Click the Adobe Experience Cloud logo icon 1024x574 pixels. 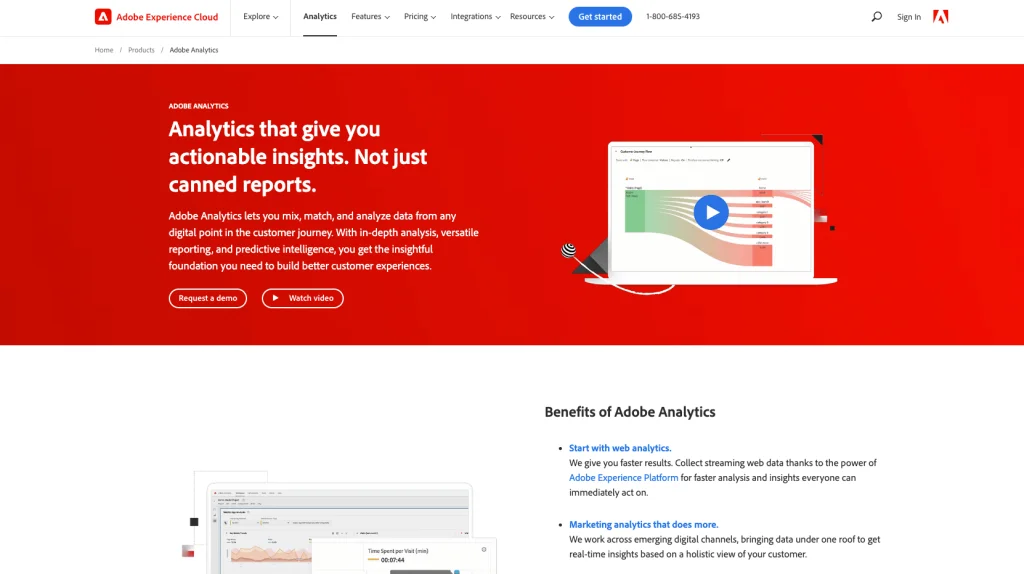coord(103,17)
